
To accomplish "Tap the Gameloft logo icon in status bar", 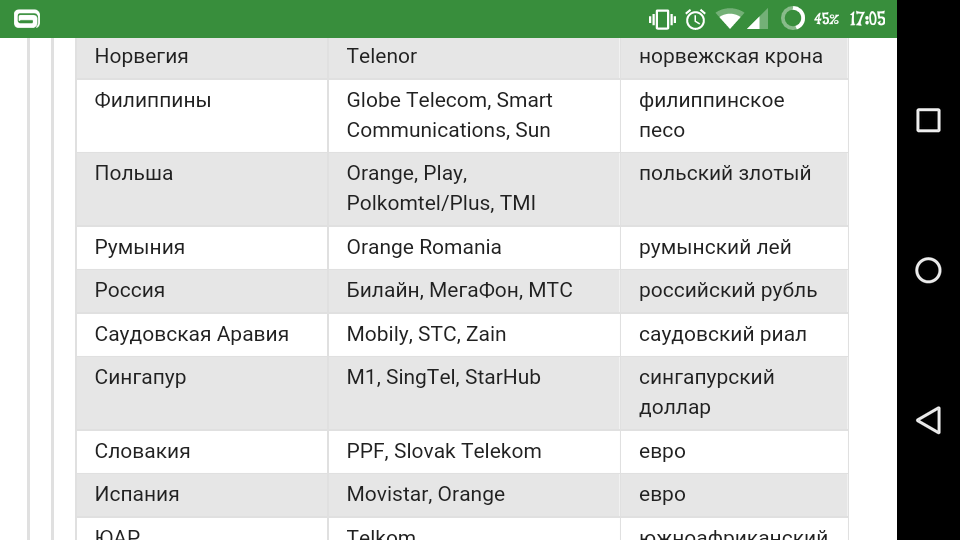I will click(27, 19).
